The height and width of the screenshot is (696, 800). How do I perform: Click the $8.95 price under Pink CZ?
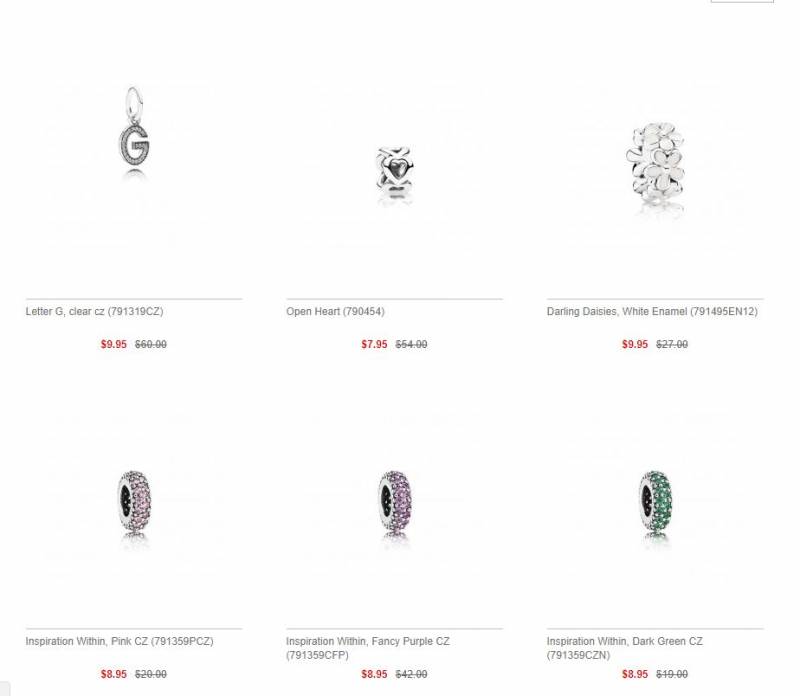(113, 674)
